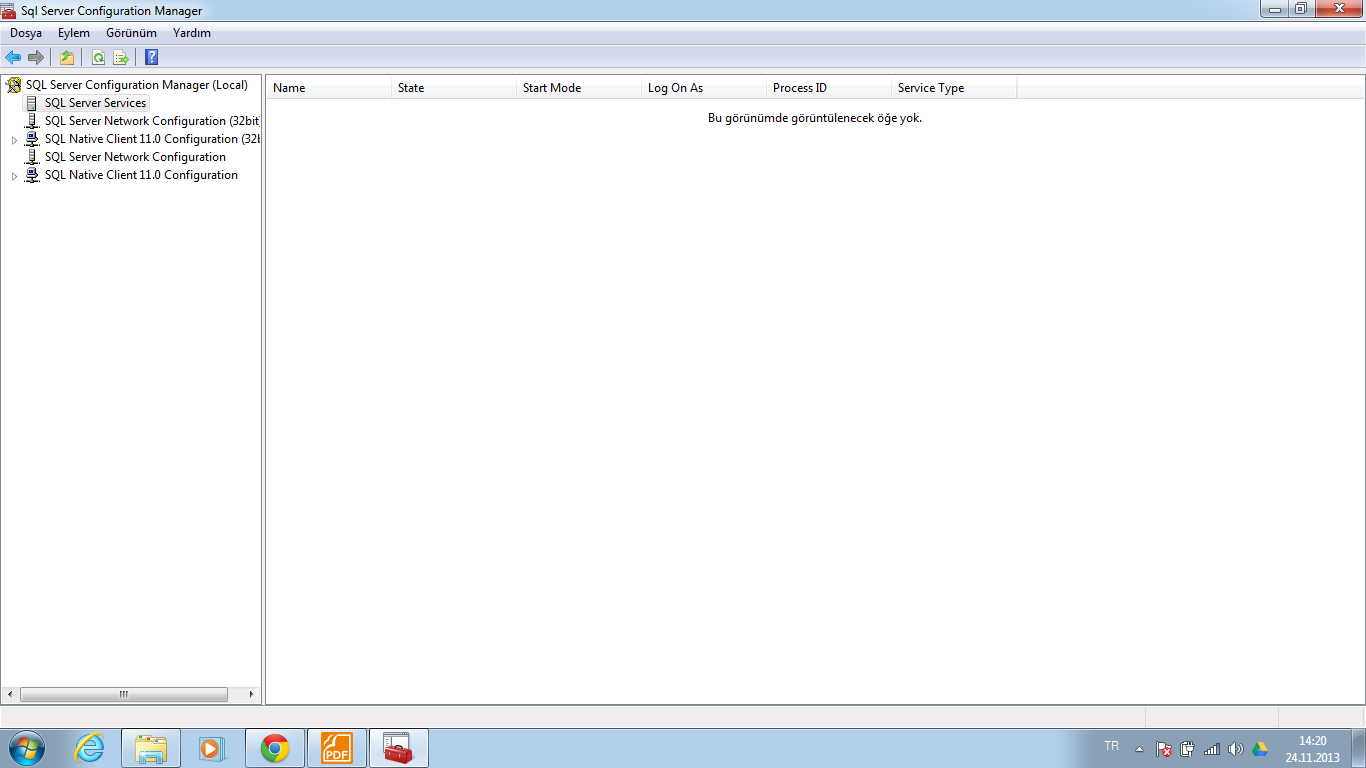Sort by the Start Mode column header
This screenshot has width=1366, height=768.
pyautogui.click(x=579, y=88)
